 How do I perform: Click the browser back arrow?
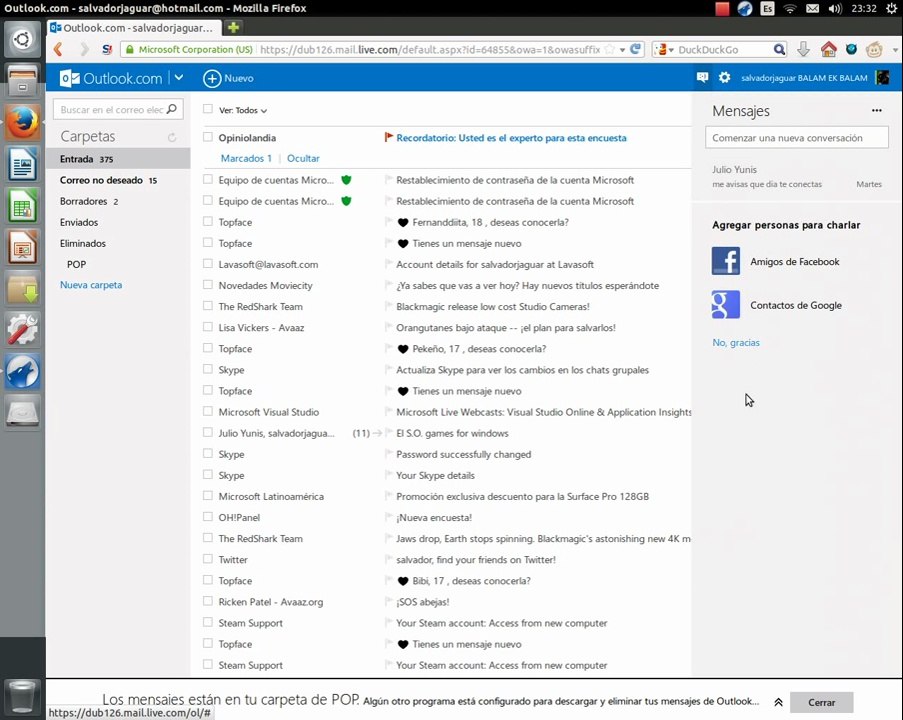tap(58, 50)
